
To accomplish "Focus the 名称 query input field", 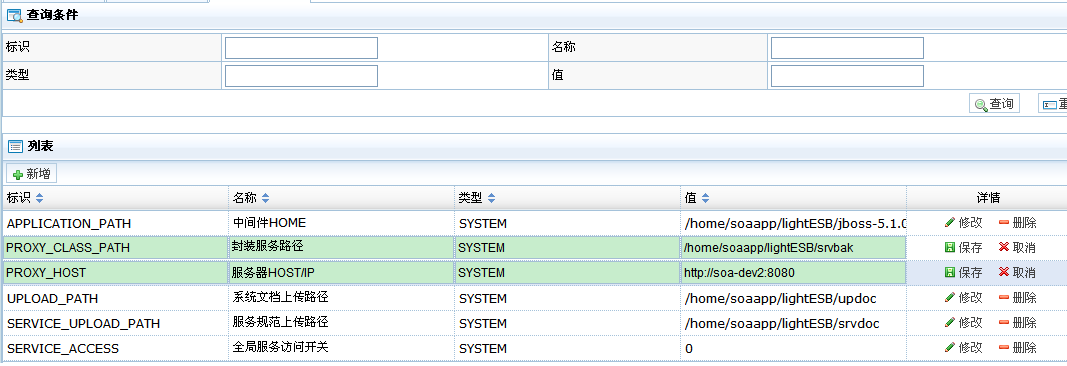I will [x=847, y=48].
